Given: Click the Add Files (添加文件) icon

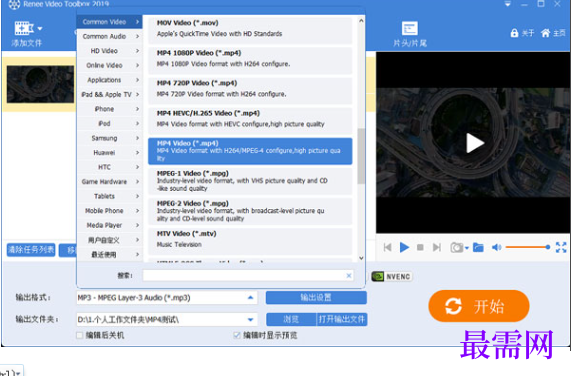Looking at the screenshot, I should click(24, 28).
